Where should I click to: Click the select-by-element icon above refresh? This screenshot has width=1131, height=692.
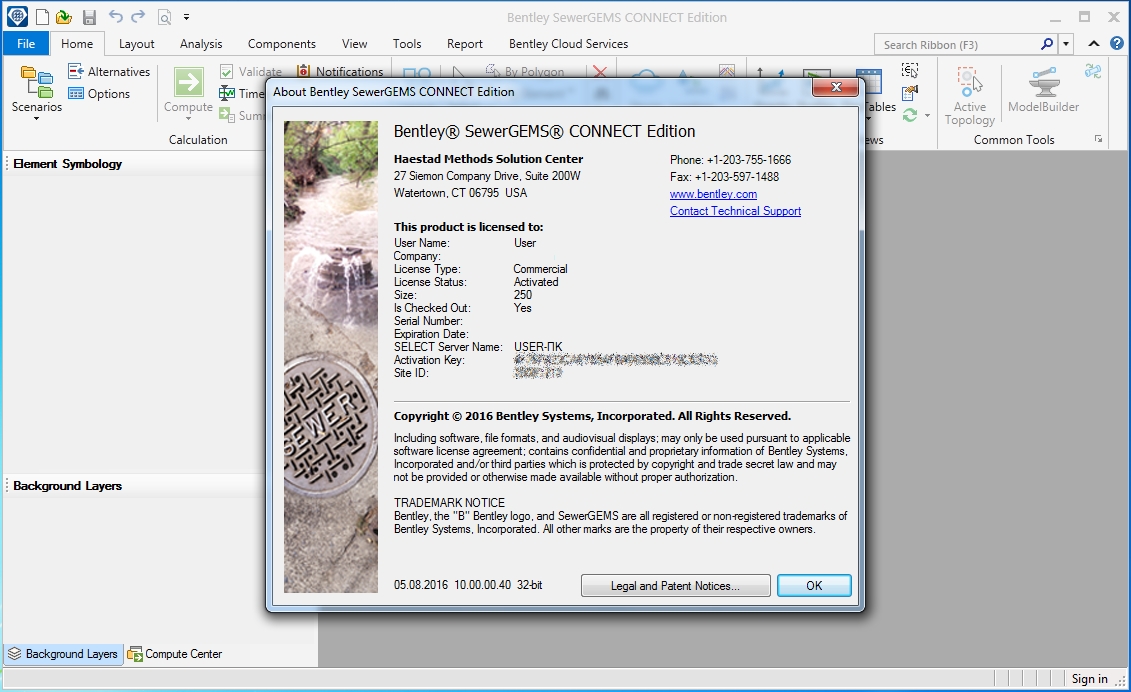910,70
